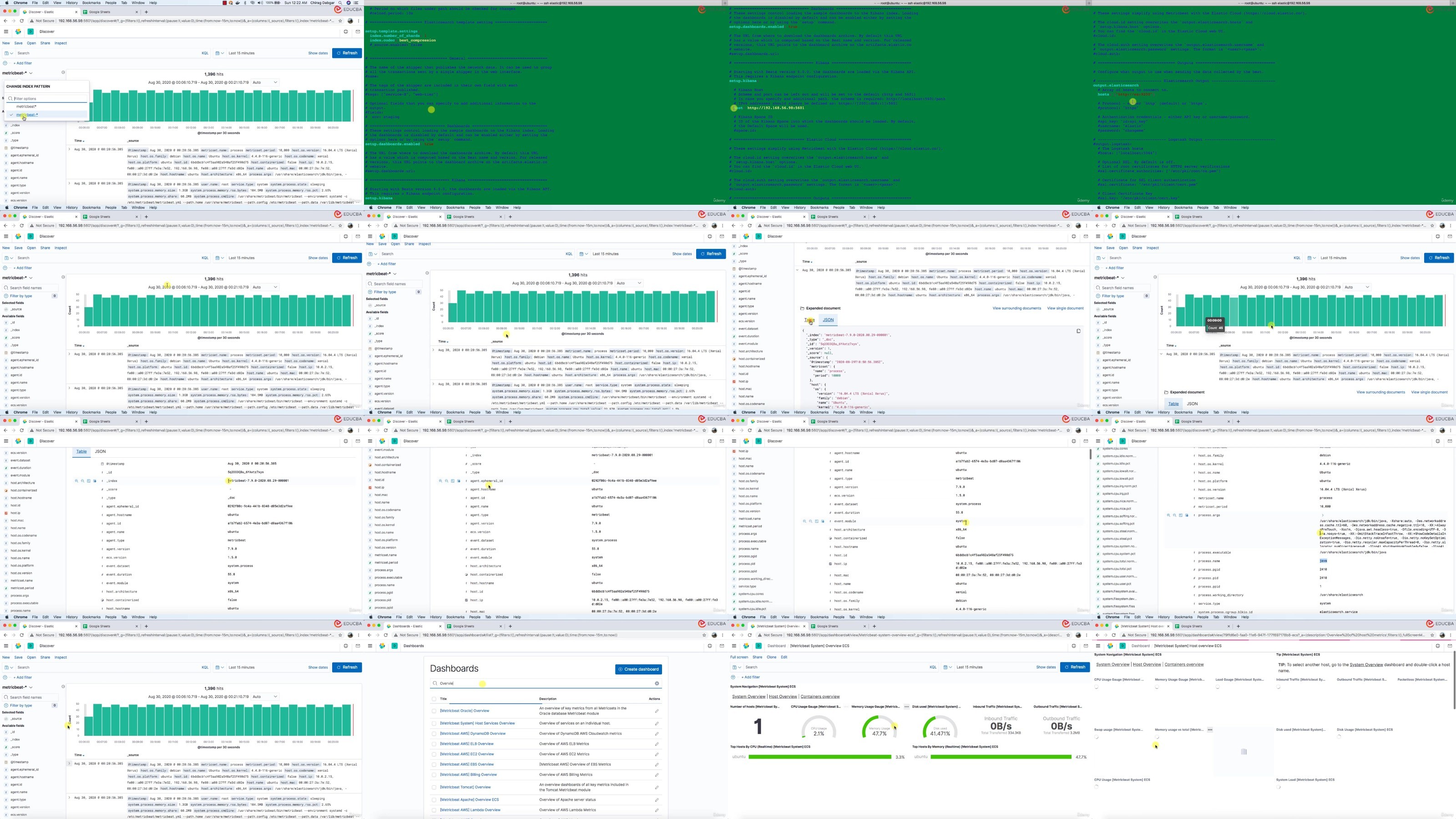This screenshot has height=819, width=1456.
Task: Open help menu icon on Dashboards list page
Action: tap(710, 646)
